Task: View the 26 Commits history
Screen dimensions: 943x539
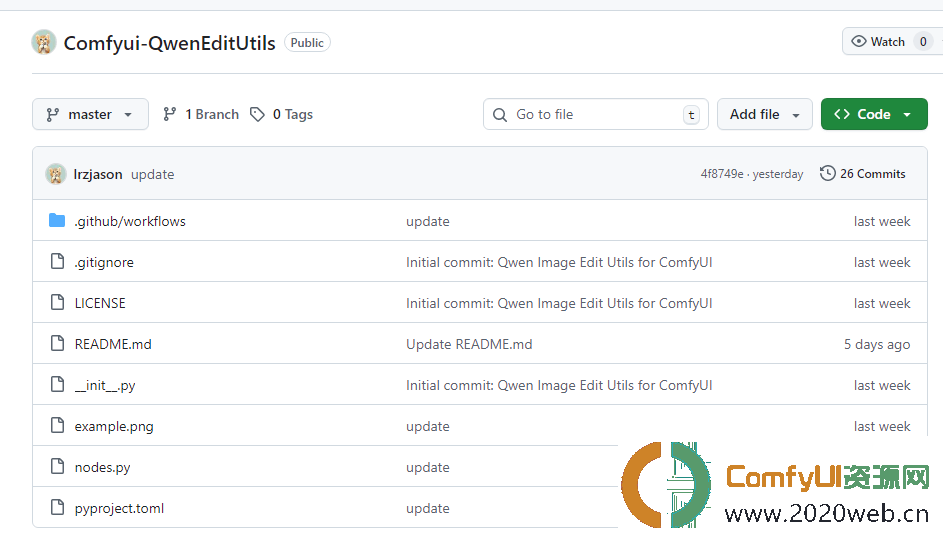Action: (x=862, y=174)
